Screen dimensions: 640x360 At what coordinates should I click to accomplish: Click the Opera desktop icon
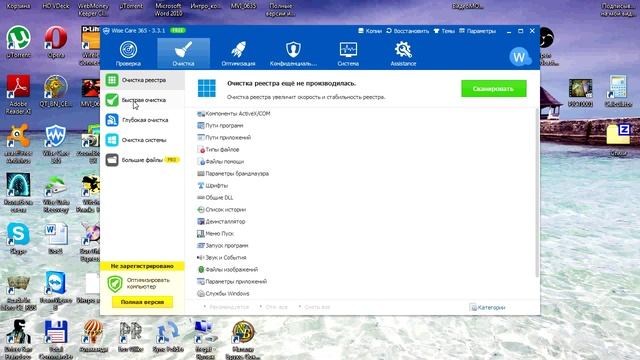tap(56, 42)
